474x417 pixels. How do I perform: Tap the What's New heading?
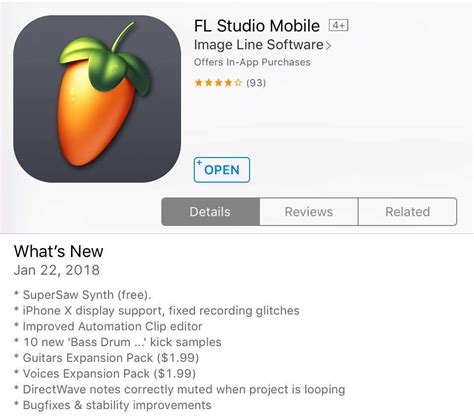[59, 251]
